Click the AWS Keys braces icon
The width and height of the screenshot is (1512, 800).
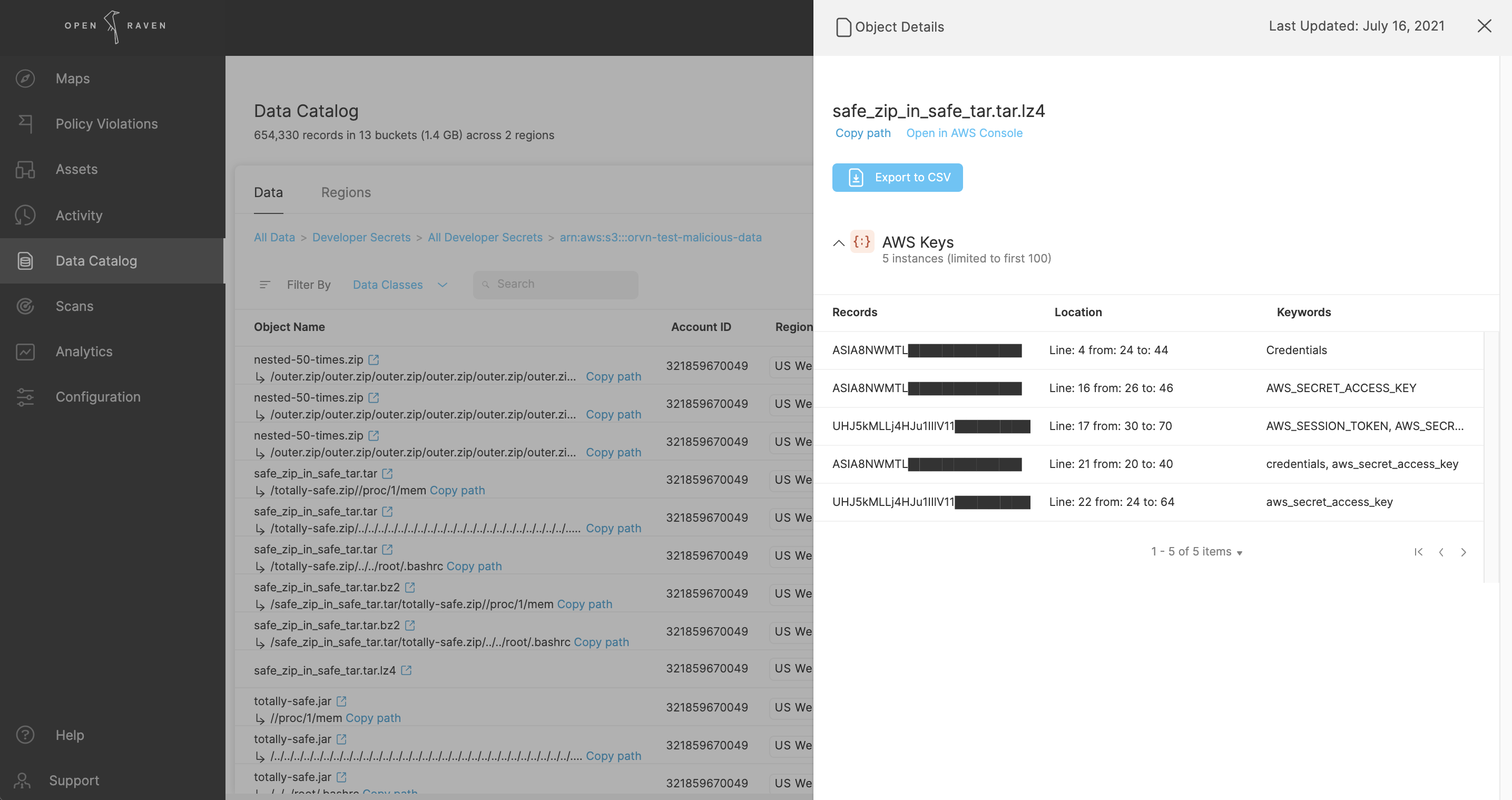pyautogui.click(x=862, y=241)
